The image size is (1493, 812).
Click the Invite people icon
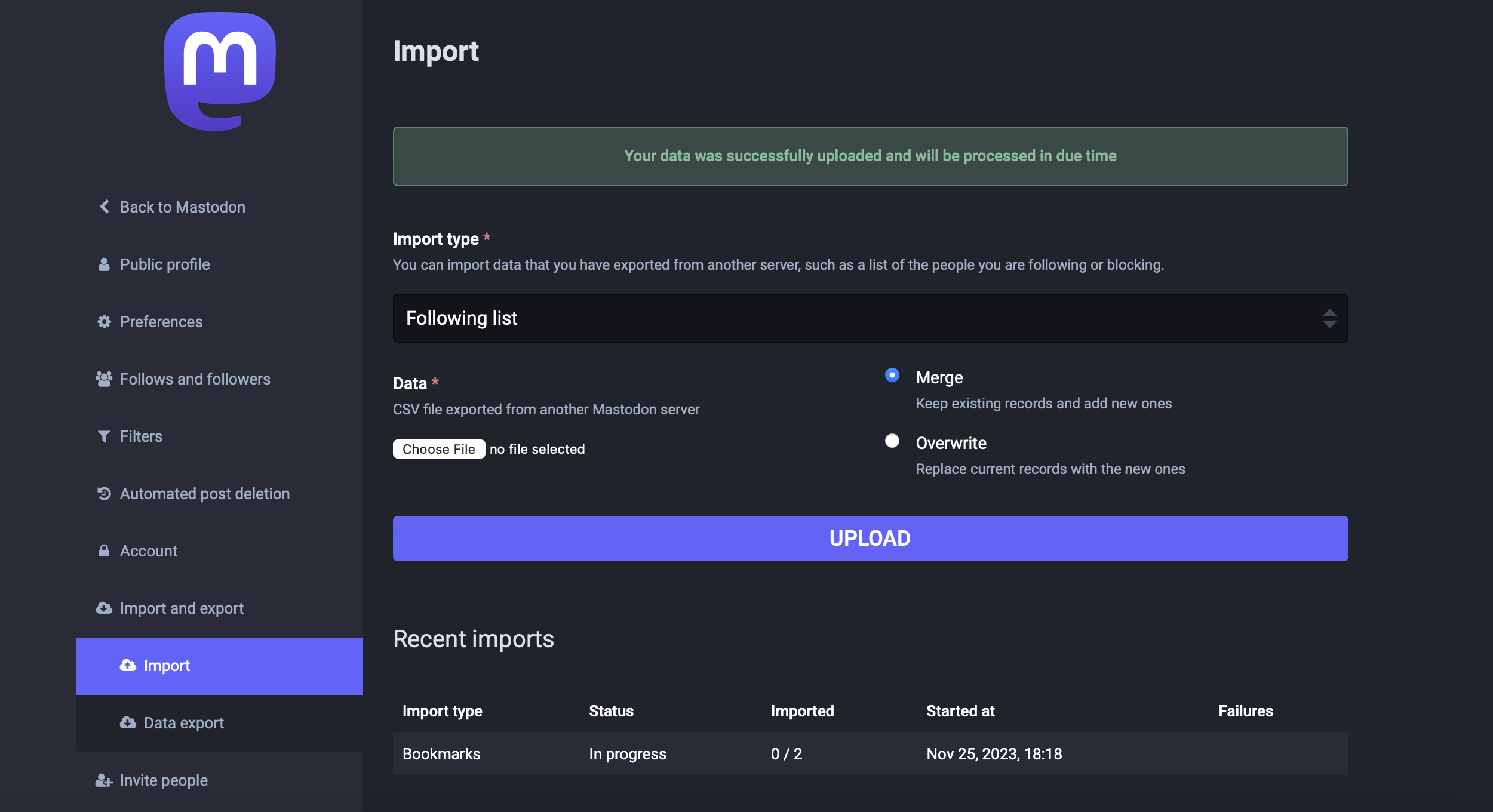pos(104,780)
